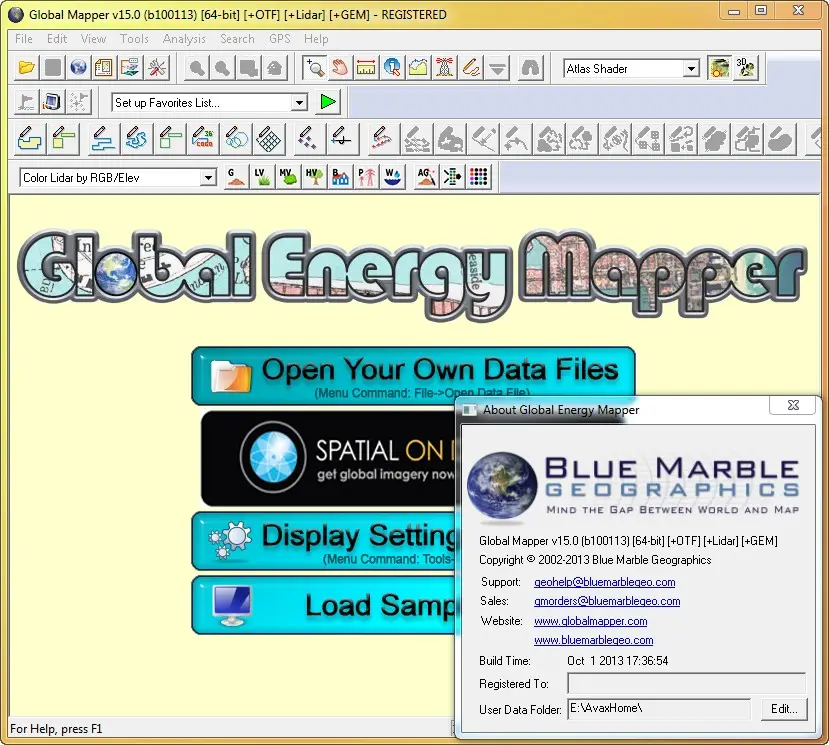This screenshot has width=829, height=745.
Task: Click the Spatial On Demand banner
Action: (x=328, y=458)
